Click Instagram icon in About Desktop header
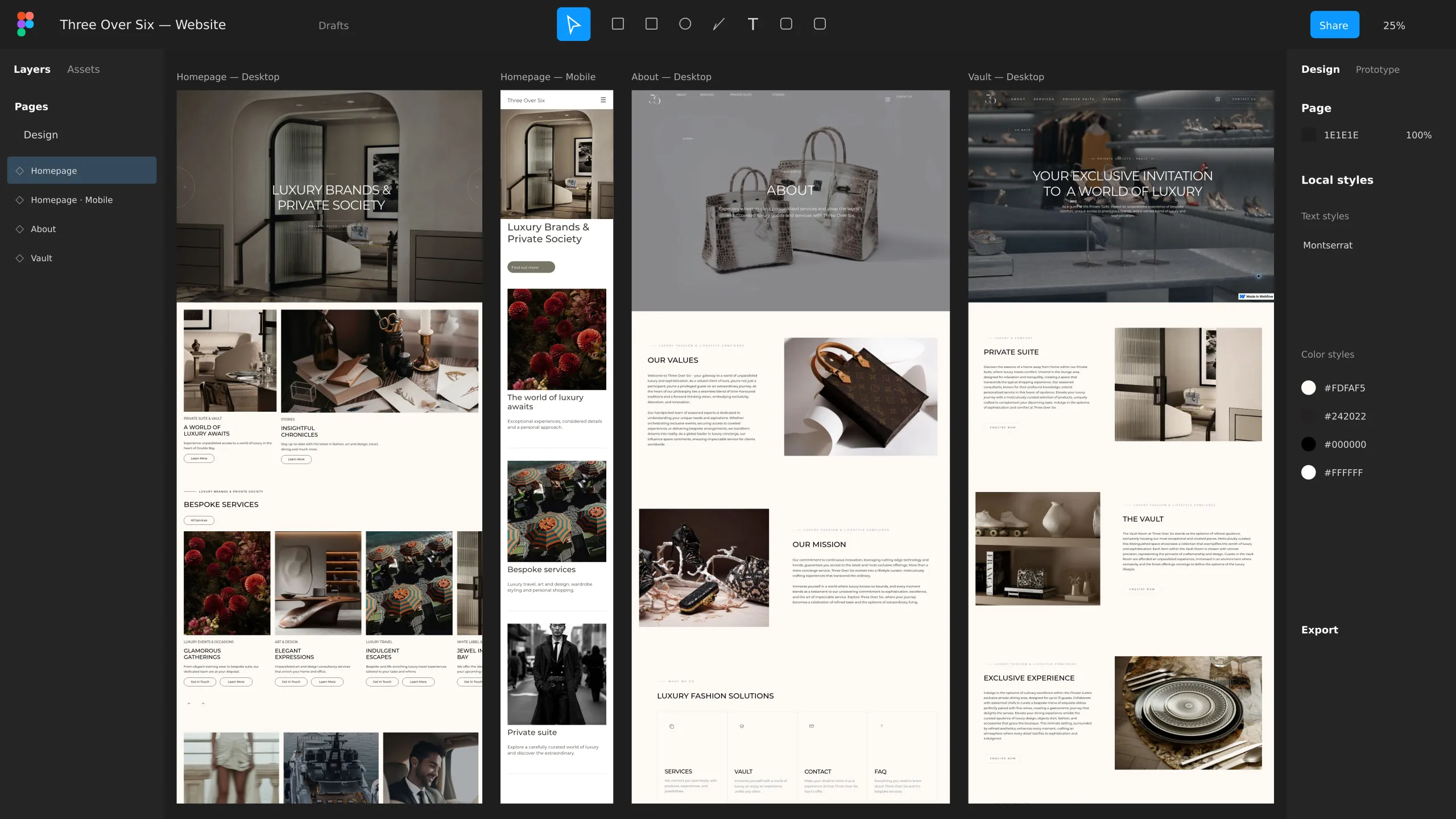The width and height of the screenshot is (1456, 819). (887, 100)
